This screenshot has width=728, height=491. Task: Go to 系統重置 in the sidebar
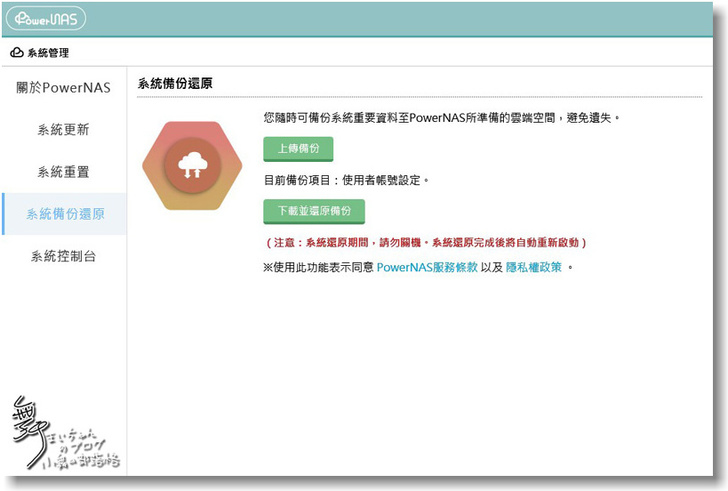pos(64,172)
